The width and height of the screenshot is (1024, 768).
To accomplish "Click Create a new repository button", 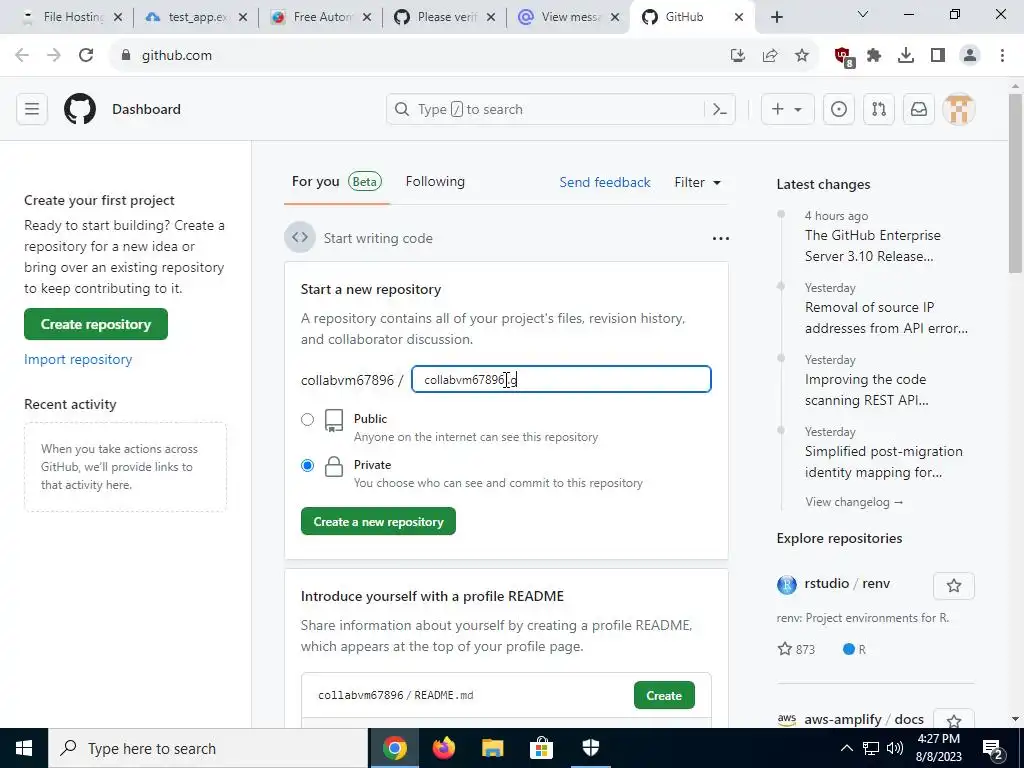I will tap(378, 521).
